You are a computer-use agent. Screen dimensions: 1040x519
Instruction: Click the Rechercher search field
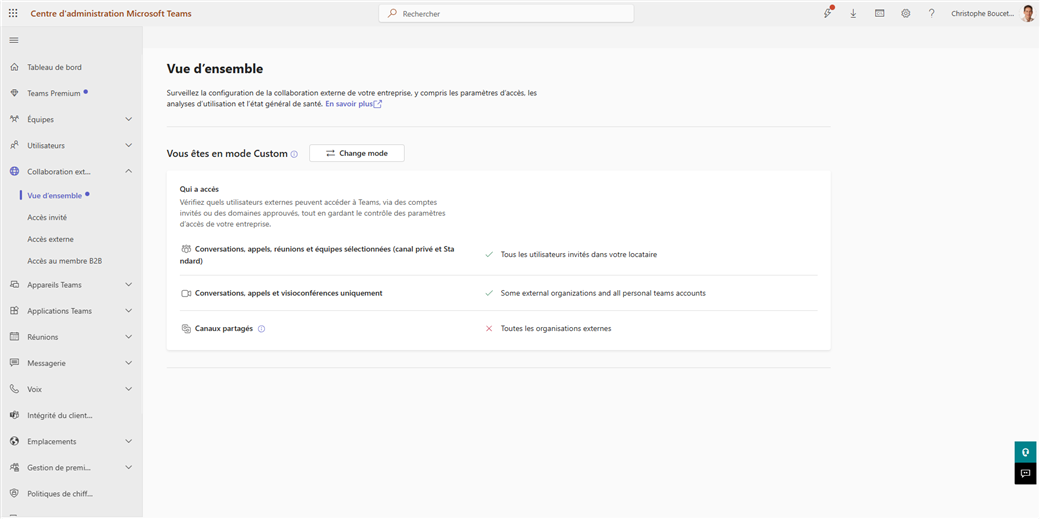506,13
